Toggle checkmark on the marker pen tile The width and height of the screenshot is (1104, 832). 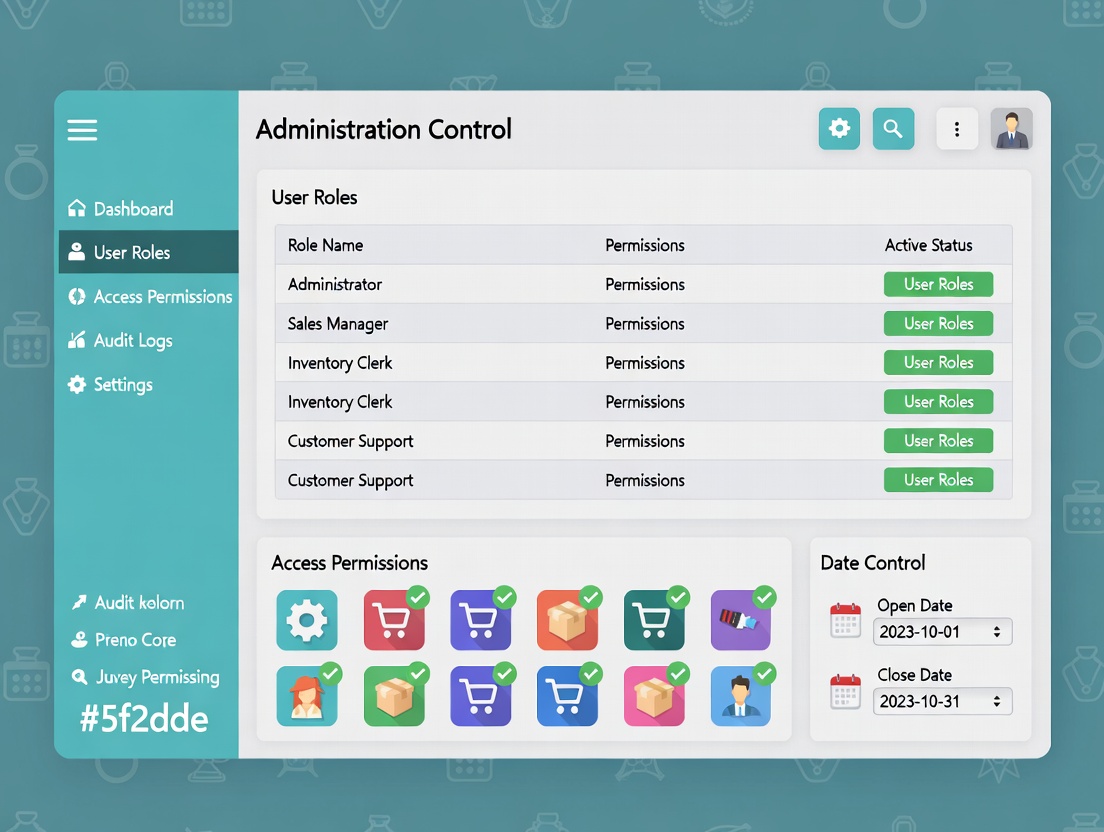pyautogui.click(x=765, y=598)
